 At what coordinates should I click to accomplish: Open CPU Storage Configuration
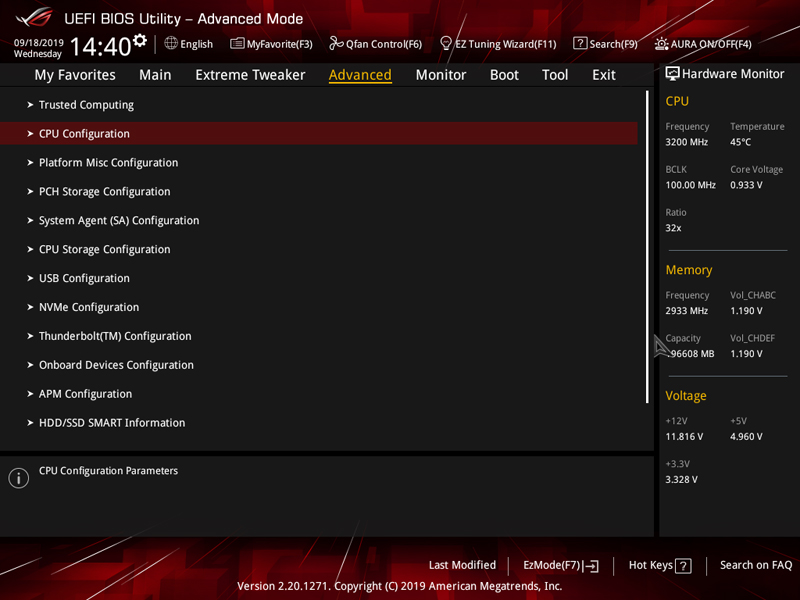click(x=105, y=249)
